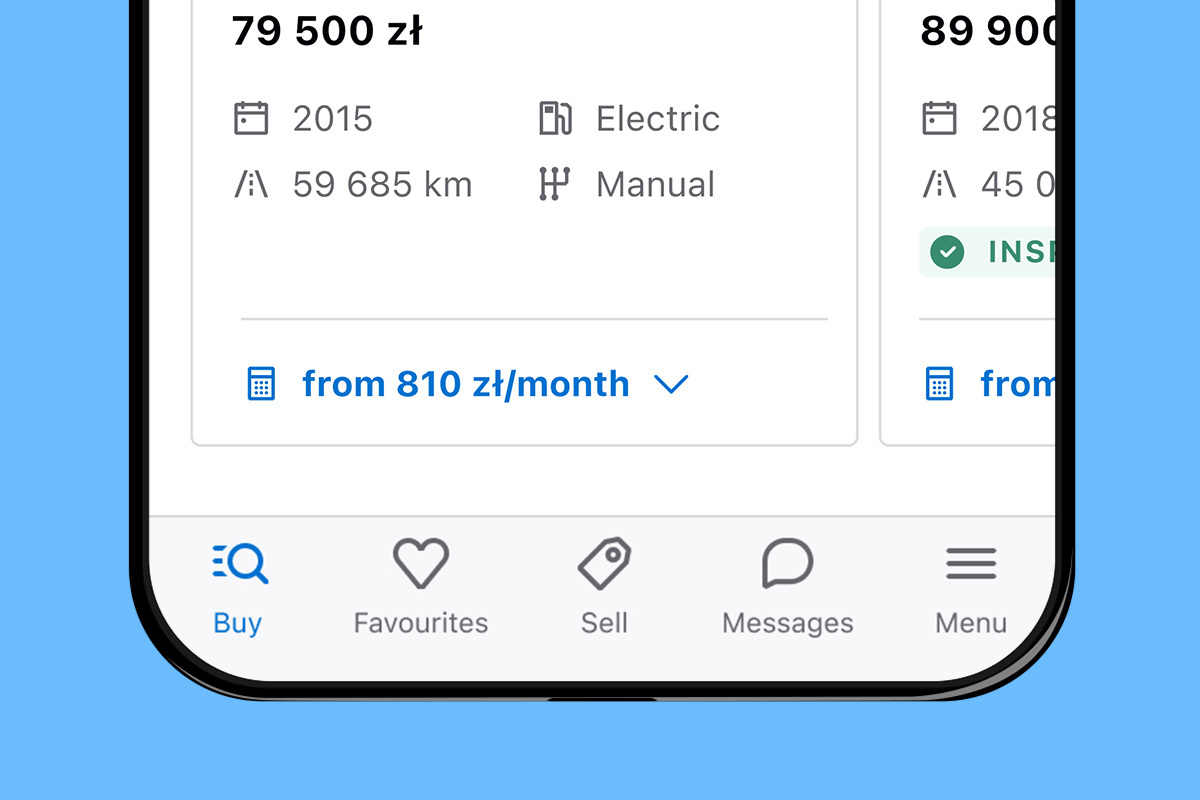Select the fuel type icon beside Electric
1200x800 pixels.
click(557, 118)
